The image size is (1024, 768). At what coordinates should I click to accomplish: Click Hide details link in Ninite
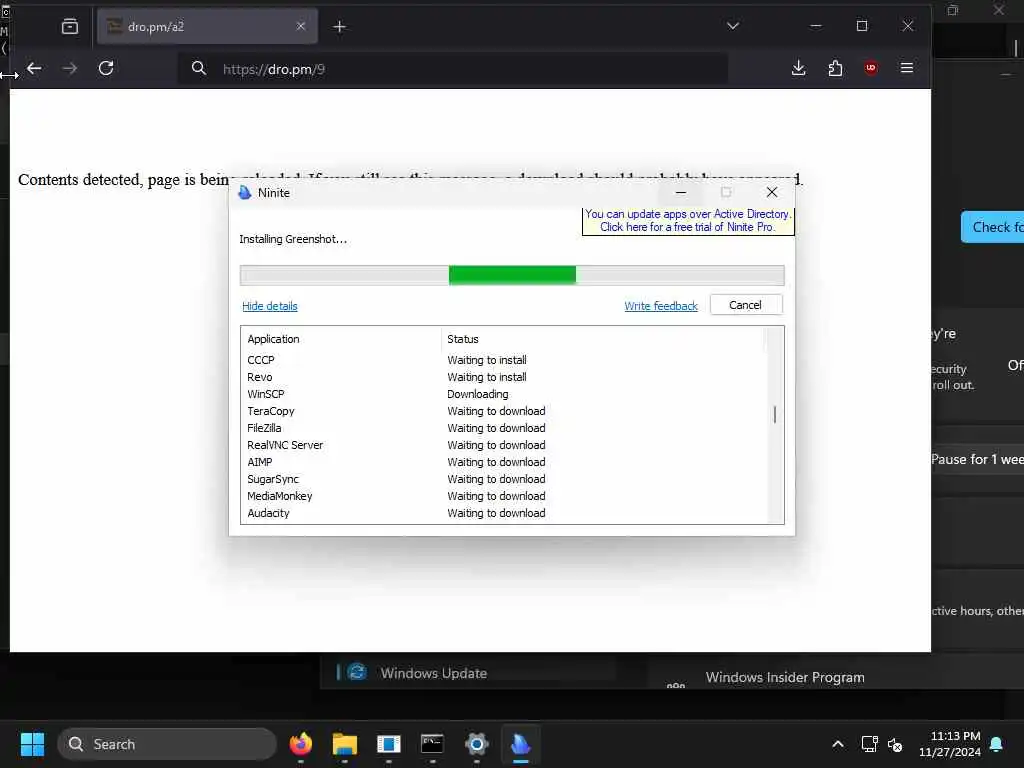(x=270, y=306)
